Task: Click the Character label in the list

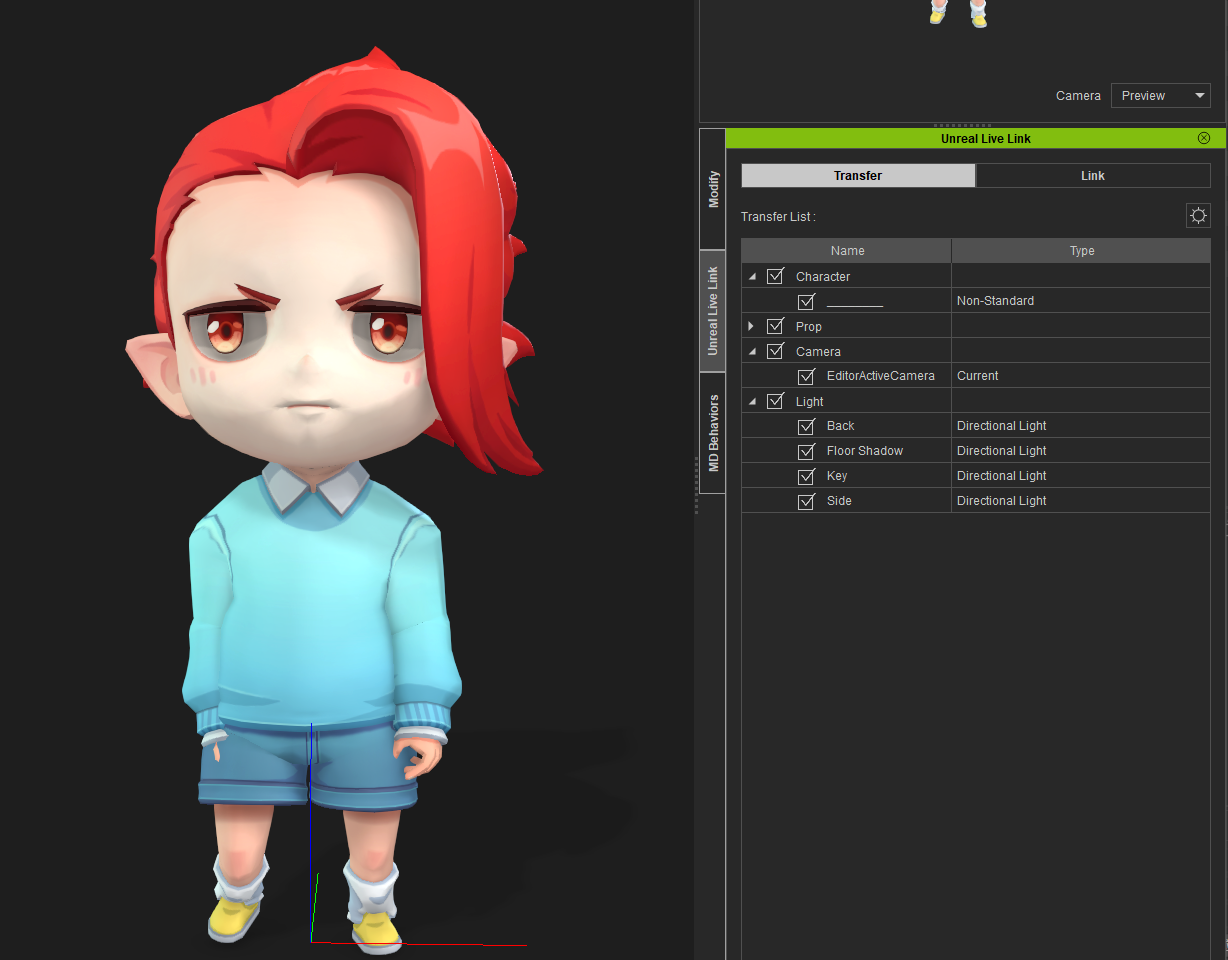Action: coord(823,277)
